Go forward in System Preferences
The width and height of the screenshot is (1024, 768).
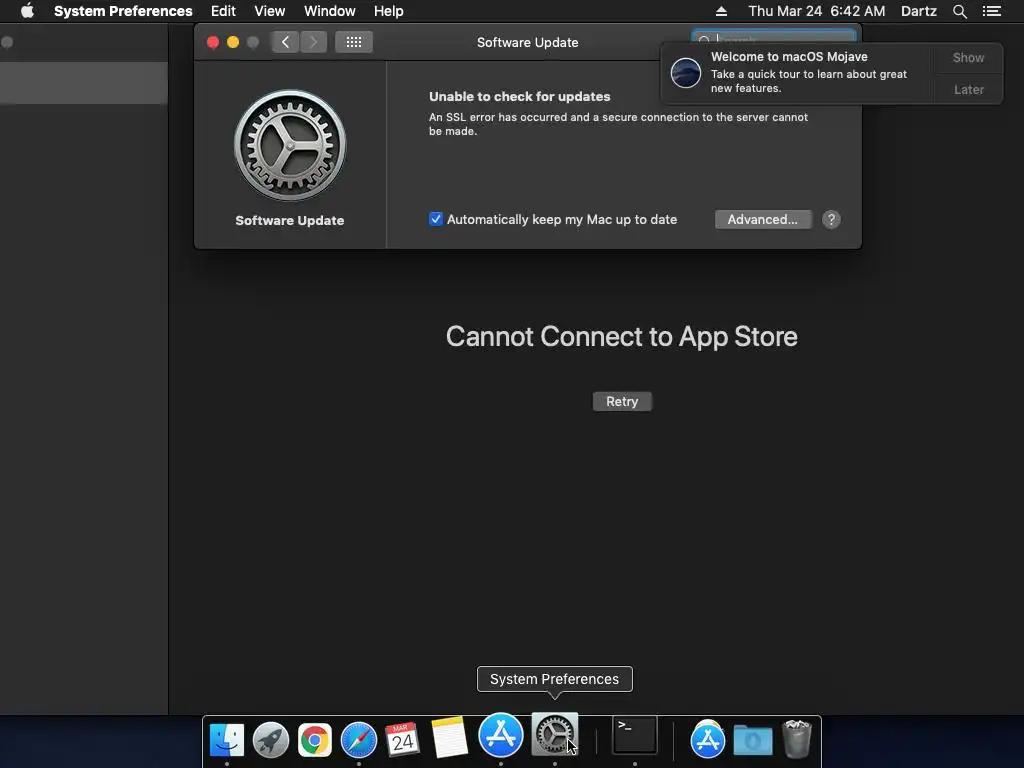coord(313,42)
